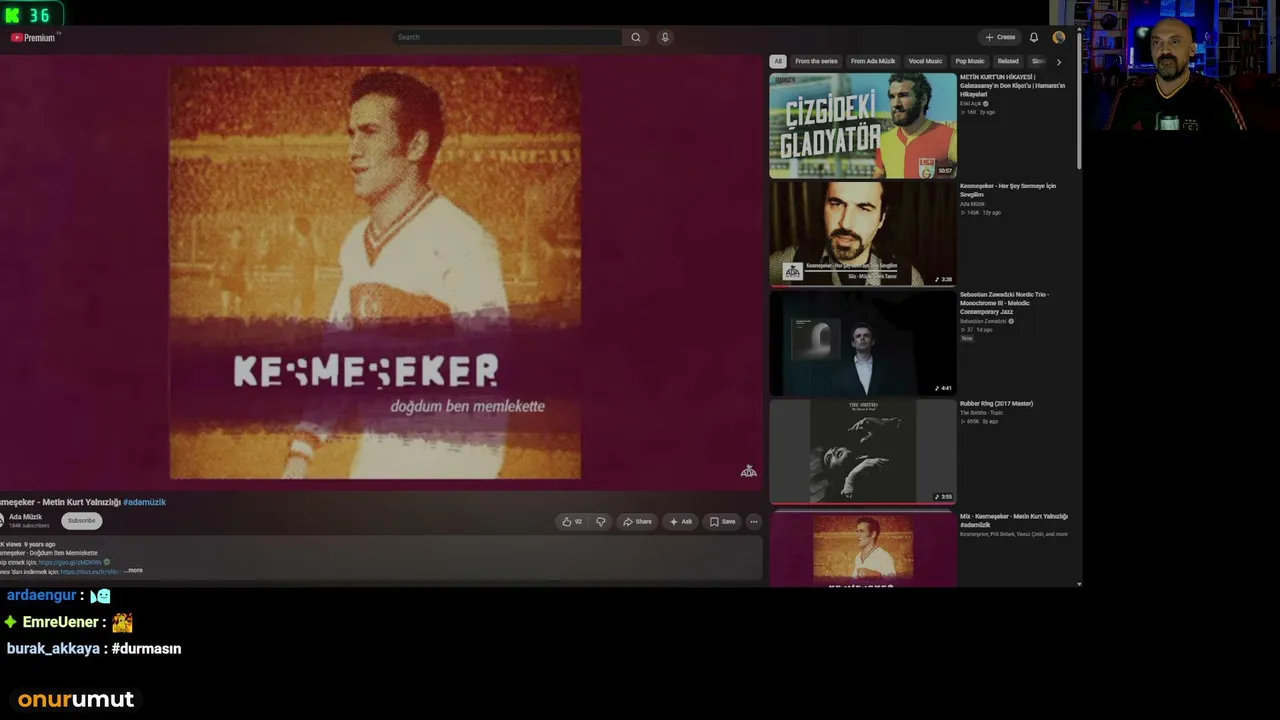Select the All filter chip
The image size is (1280, 720).
click(x=778, y=61)
